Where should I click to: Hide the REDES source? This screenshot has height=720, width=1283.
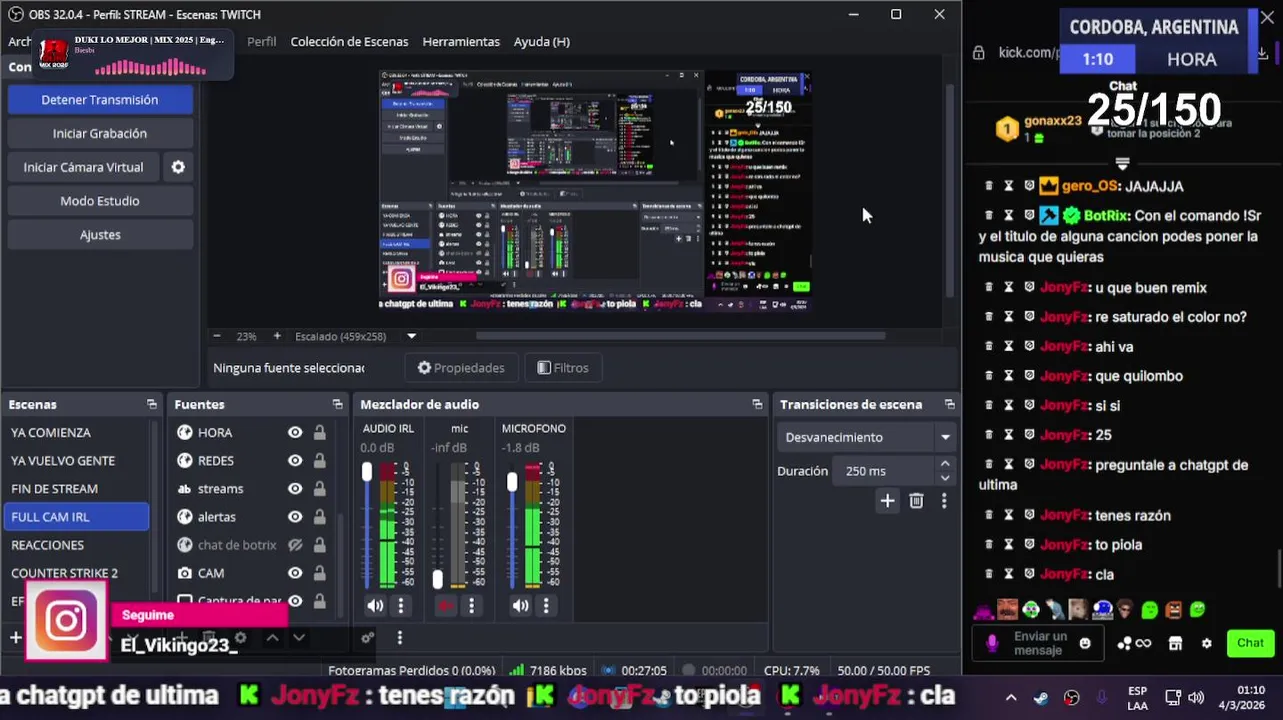[x=295, y=460]
